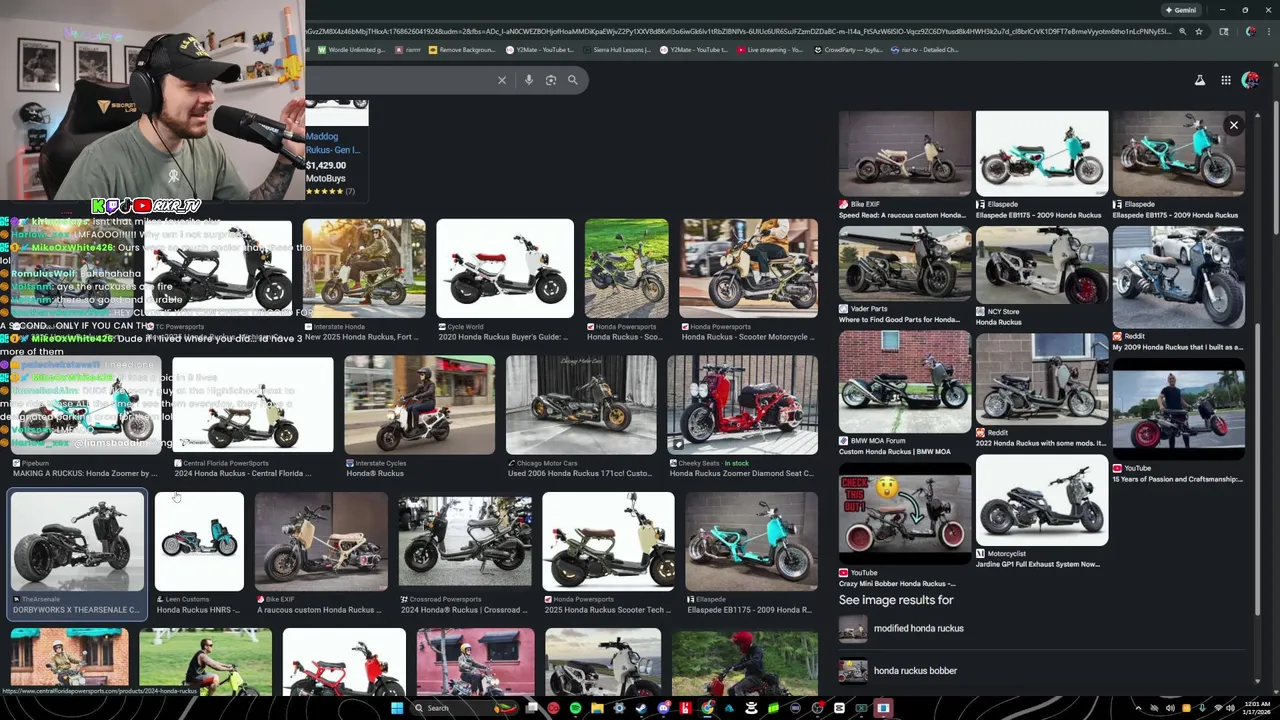Open the Motorcyclist Jardine GP1 exhaust image
The height and width of the screenshot is (720, 1280).
(x=1042, y=500)
